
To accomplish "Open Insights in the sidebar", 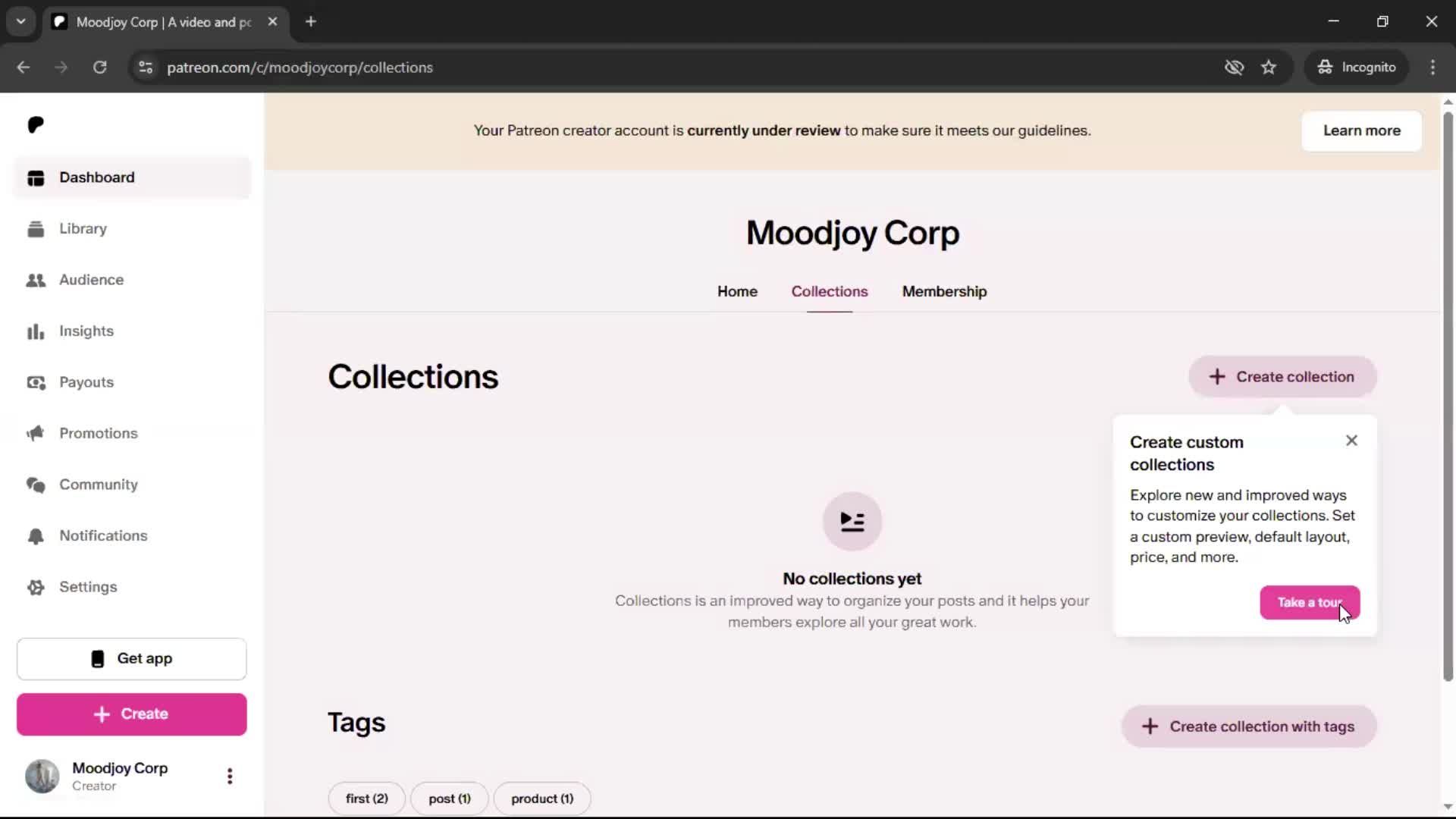I will click(132, 331).
